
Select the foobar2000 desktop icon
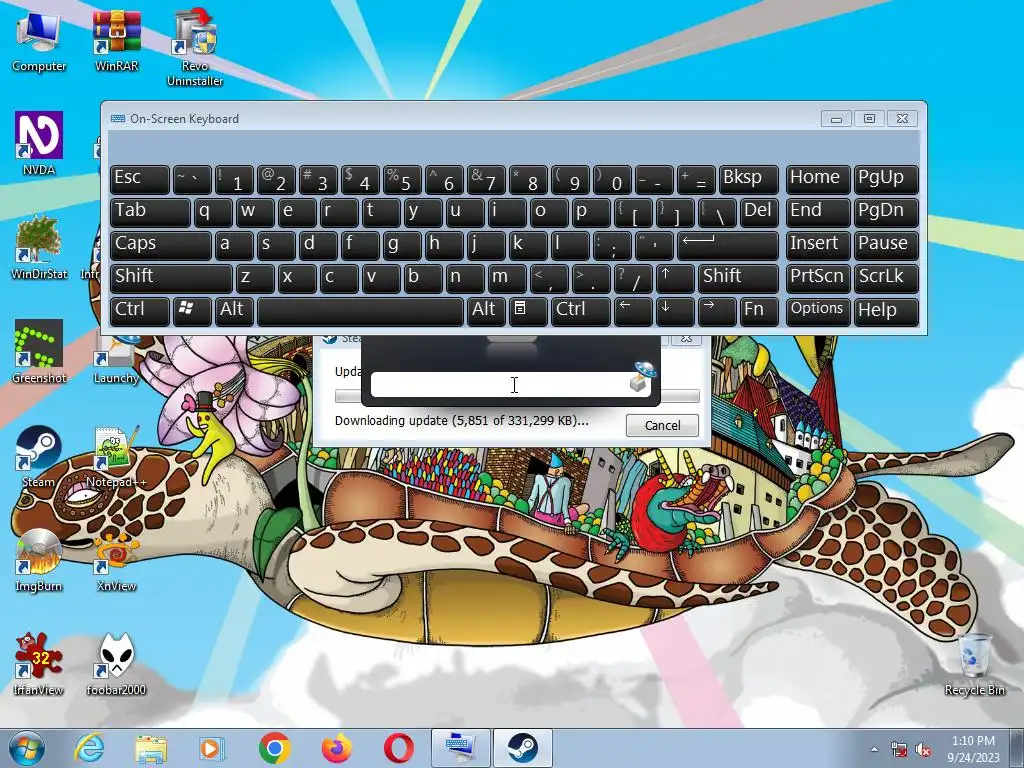pyautogui.click(x=116, y=664)
